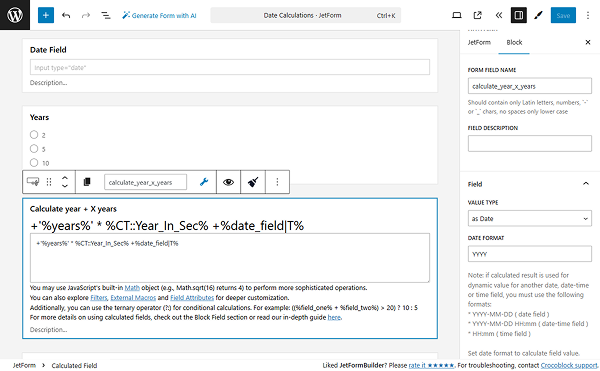This screenshot has width=600, height=371.
Task: Switch to the JetForm tab
Action: [479, 42]
